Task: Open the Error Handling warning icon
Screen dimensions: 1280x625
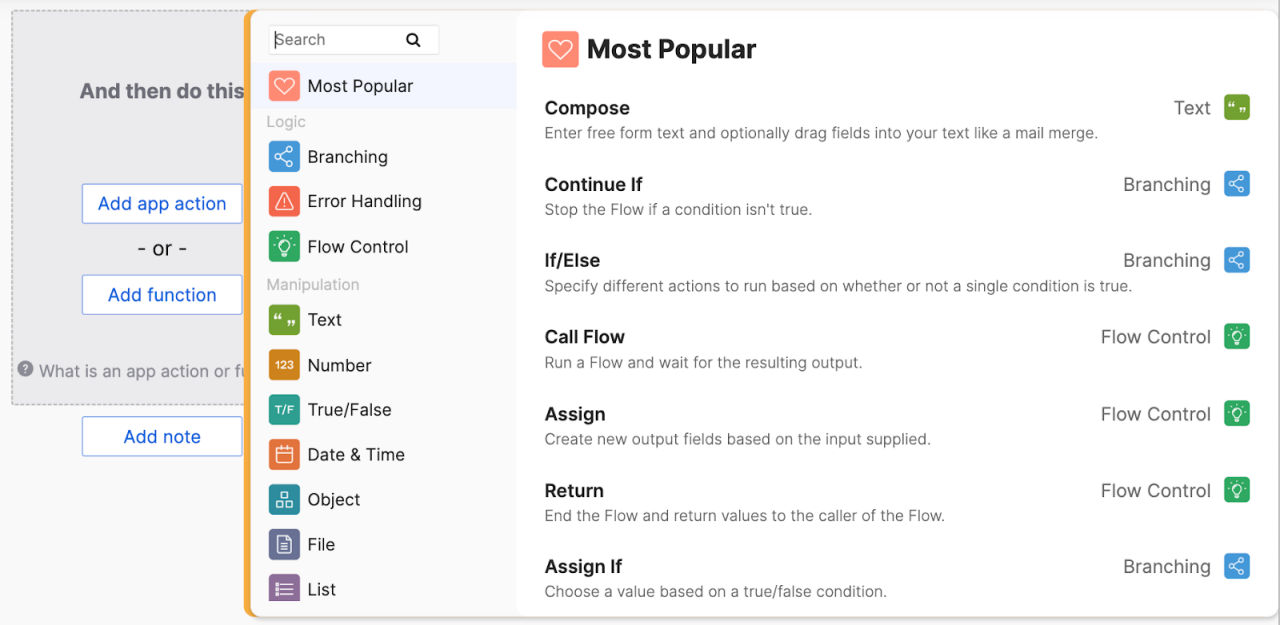Action: pos(284,202)
